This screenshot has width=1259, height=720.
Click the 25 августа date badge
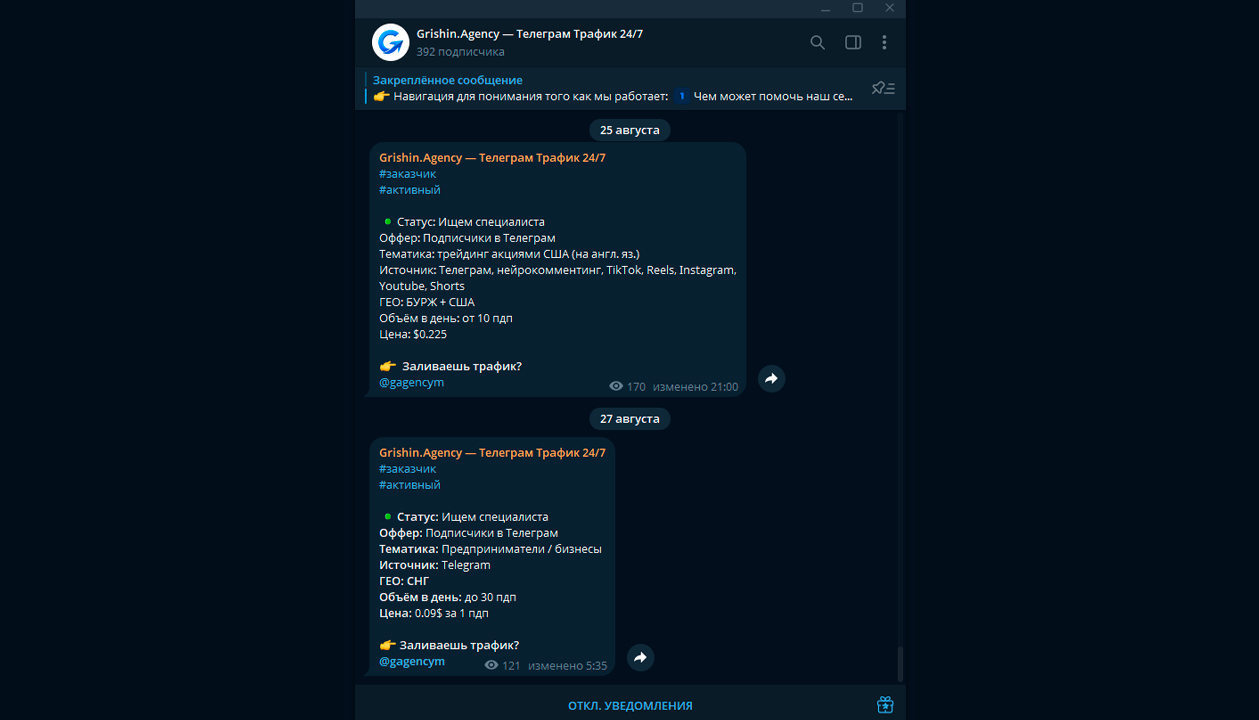(x=630, y=130)
